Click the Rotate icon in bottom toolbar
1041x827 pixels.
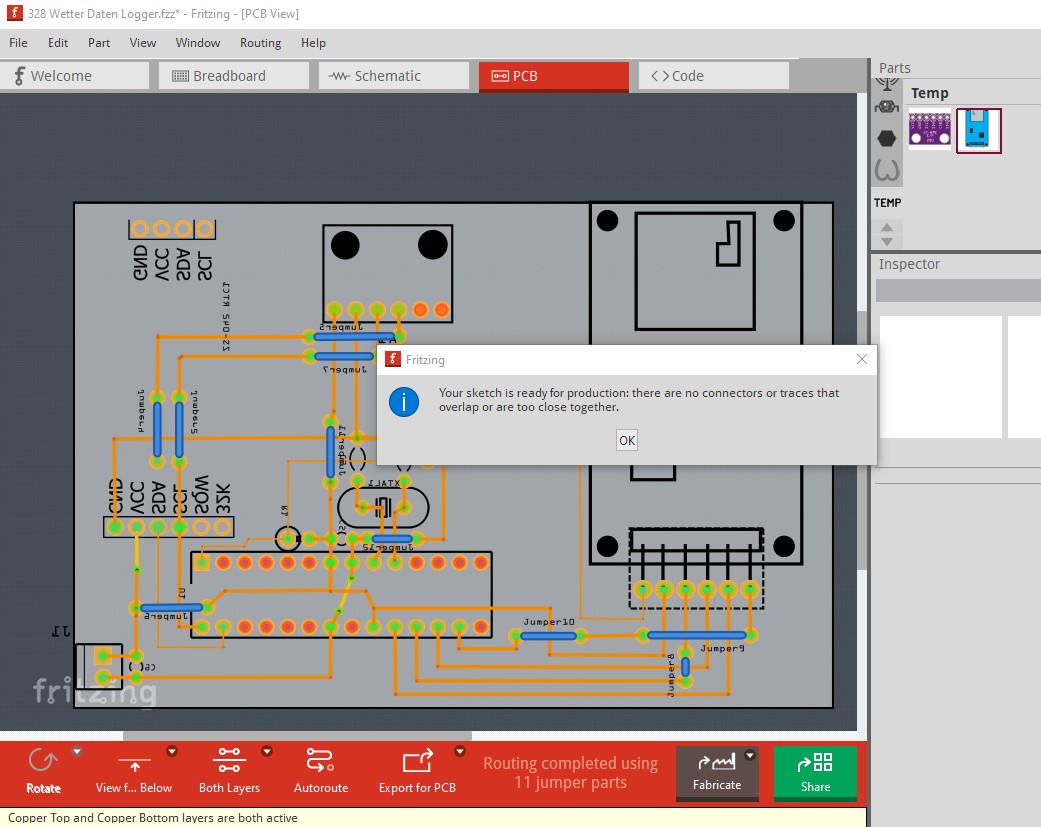(43, 761)
